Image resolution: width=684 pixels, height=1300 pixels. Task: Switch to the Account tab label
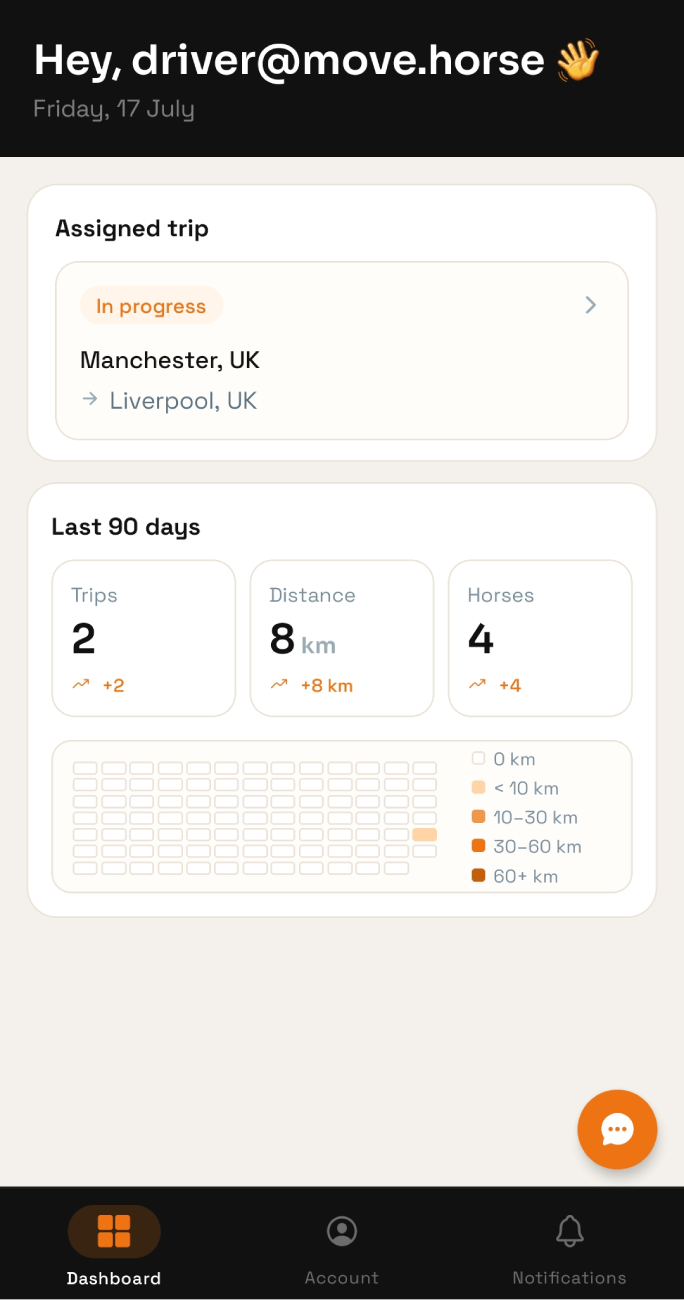(342, 1278)
